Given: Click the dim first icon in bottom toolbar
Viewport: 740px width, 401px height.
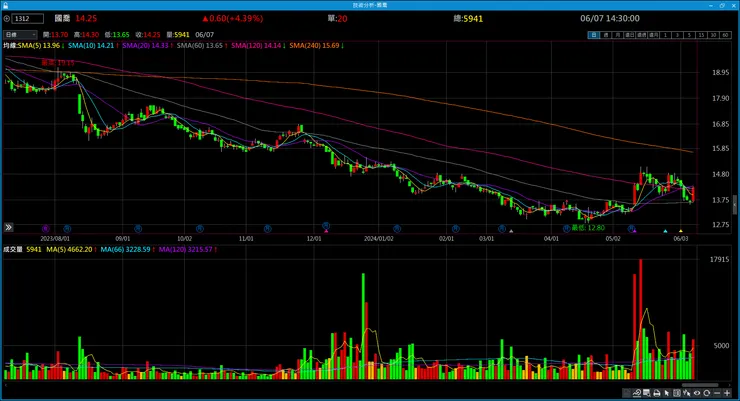Looking at the screenshot, I should (627, 393).
